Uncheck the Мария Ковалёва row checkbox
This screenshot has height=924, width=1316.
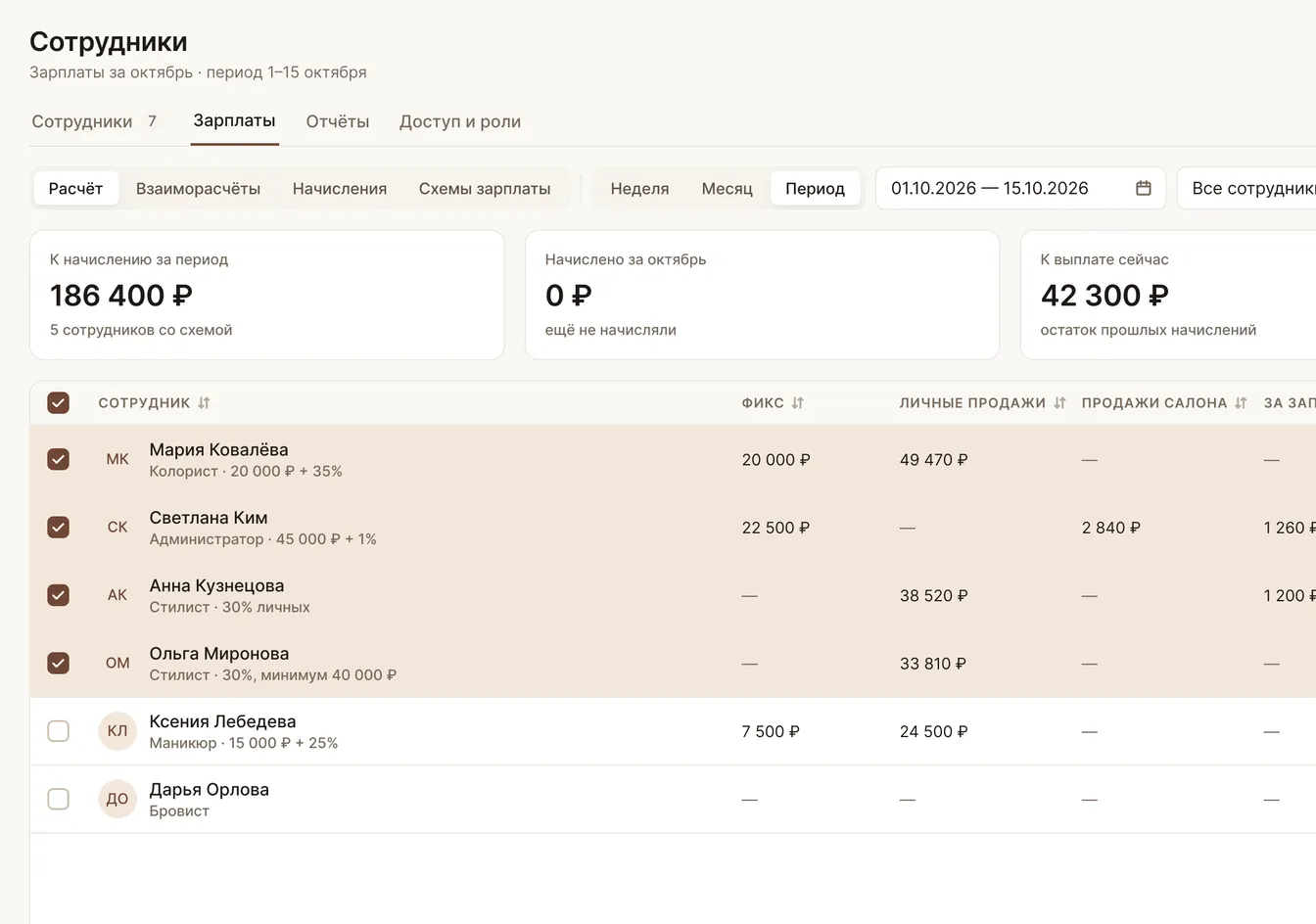click(59, 459)
